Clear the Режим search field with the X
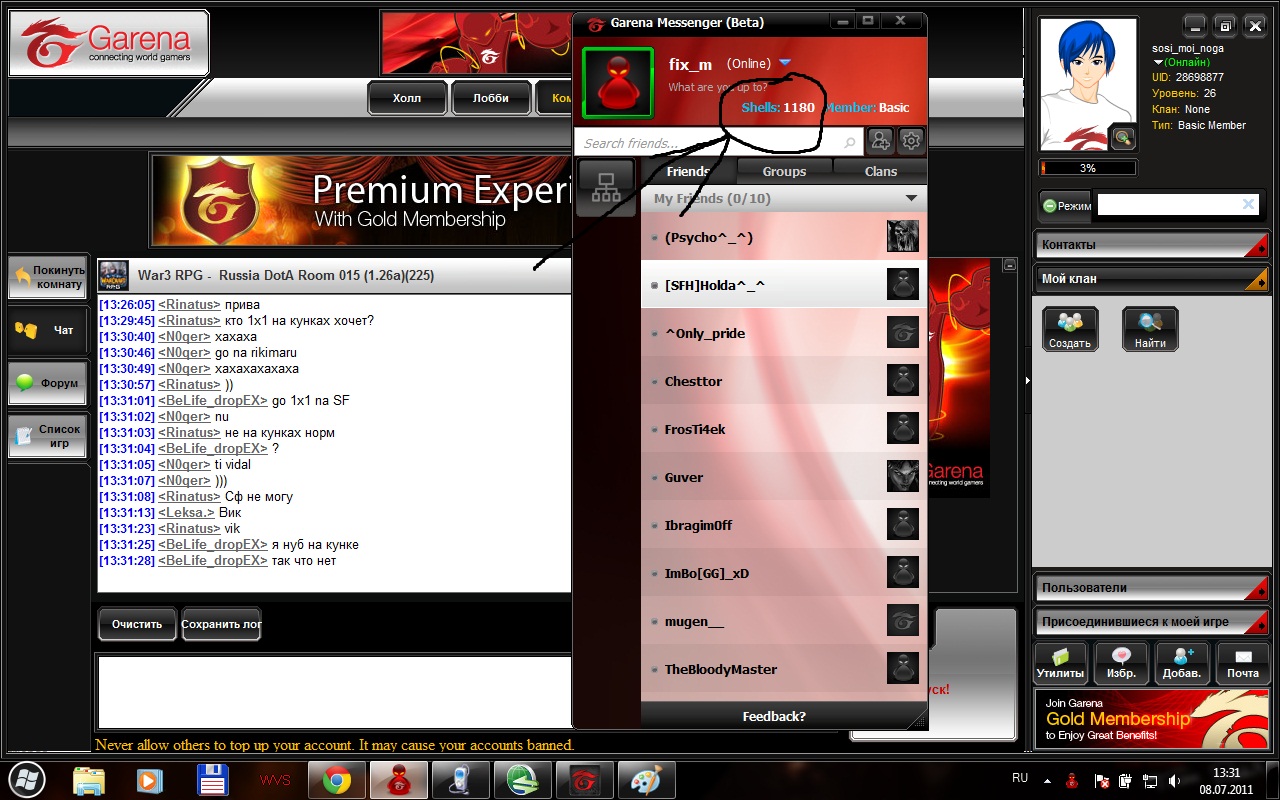 (1248, 204)
